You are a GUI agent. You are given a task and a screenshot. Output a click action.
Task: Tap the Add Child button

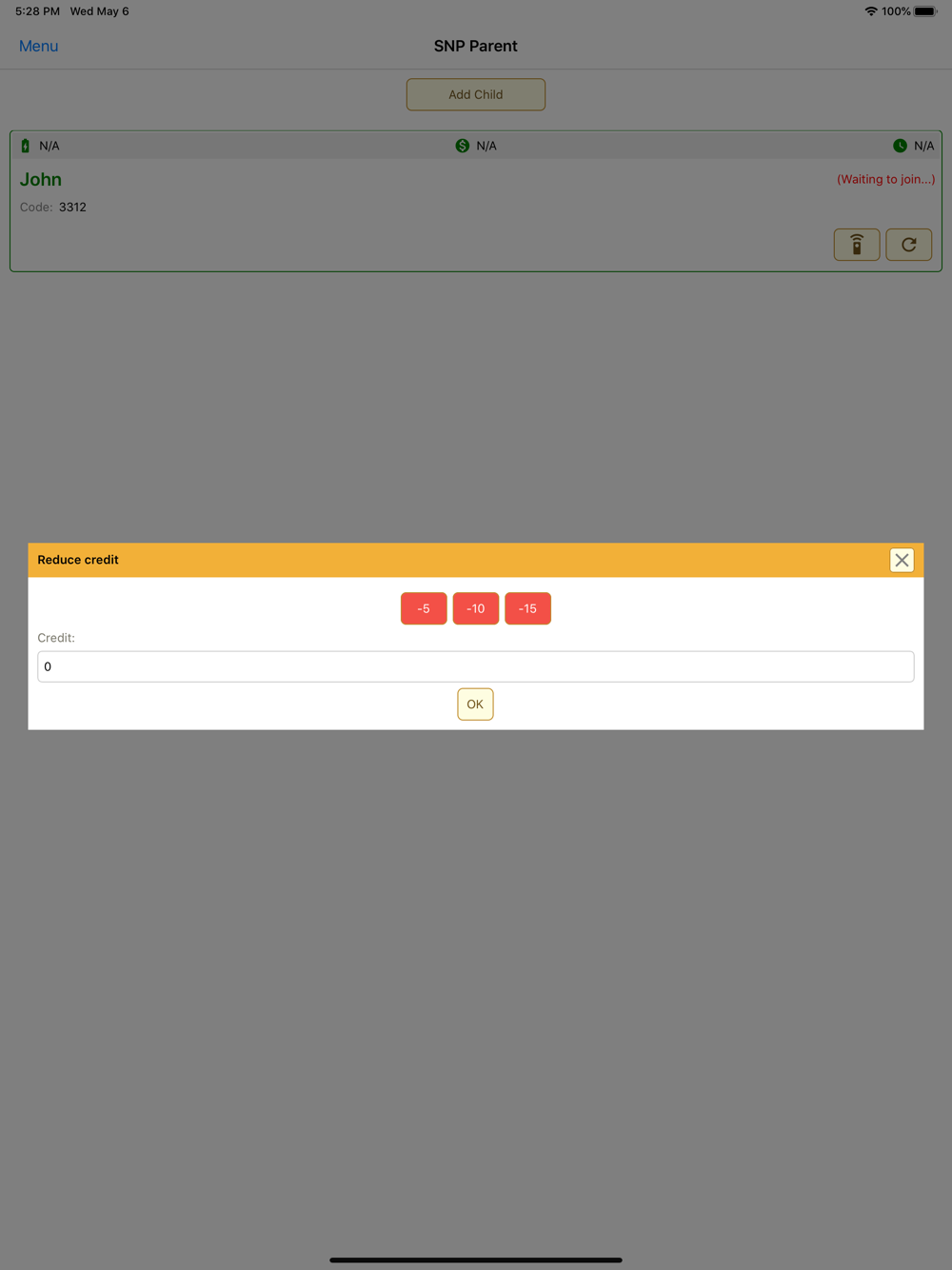[476, 94]
